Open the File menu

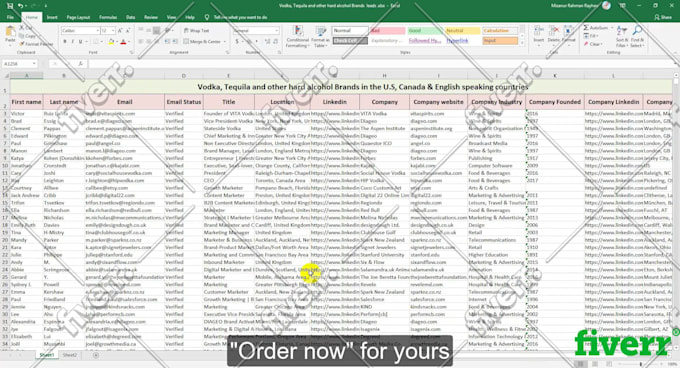10,17
